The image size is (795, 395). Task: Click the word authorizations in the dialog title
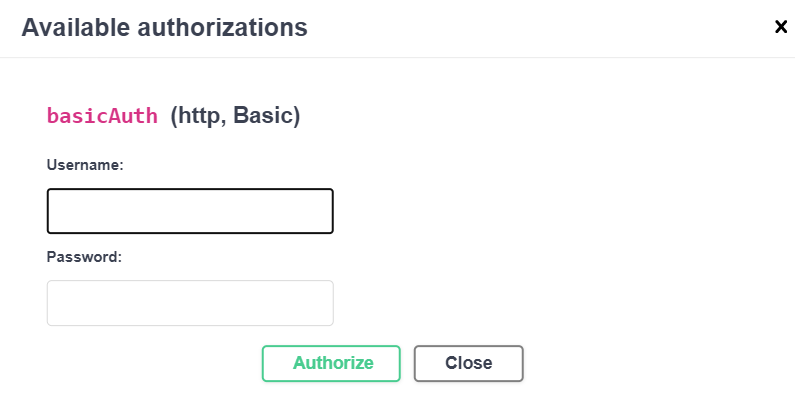(223, 27)
